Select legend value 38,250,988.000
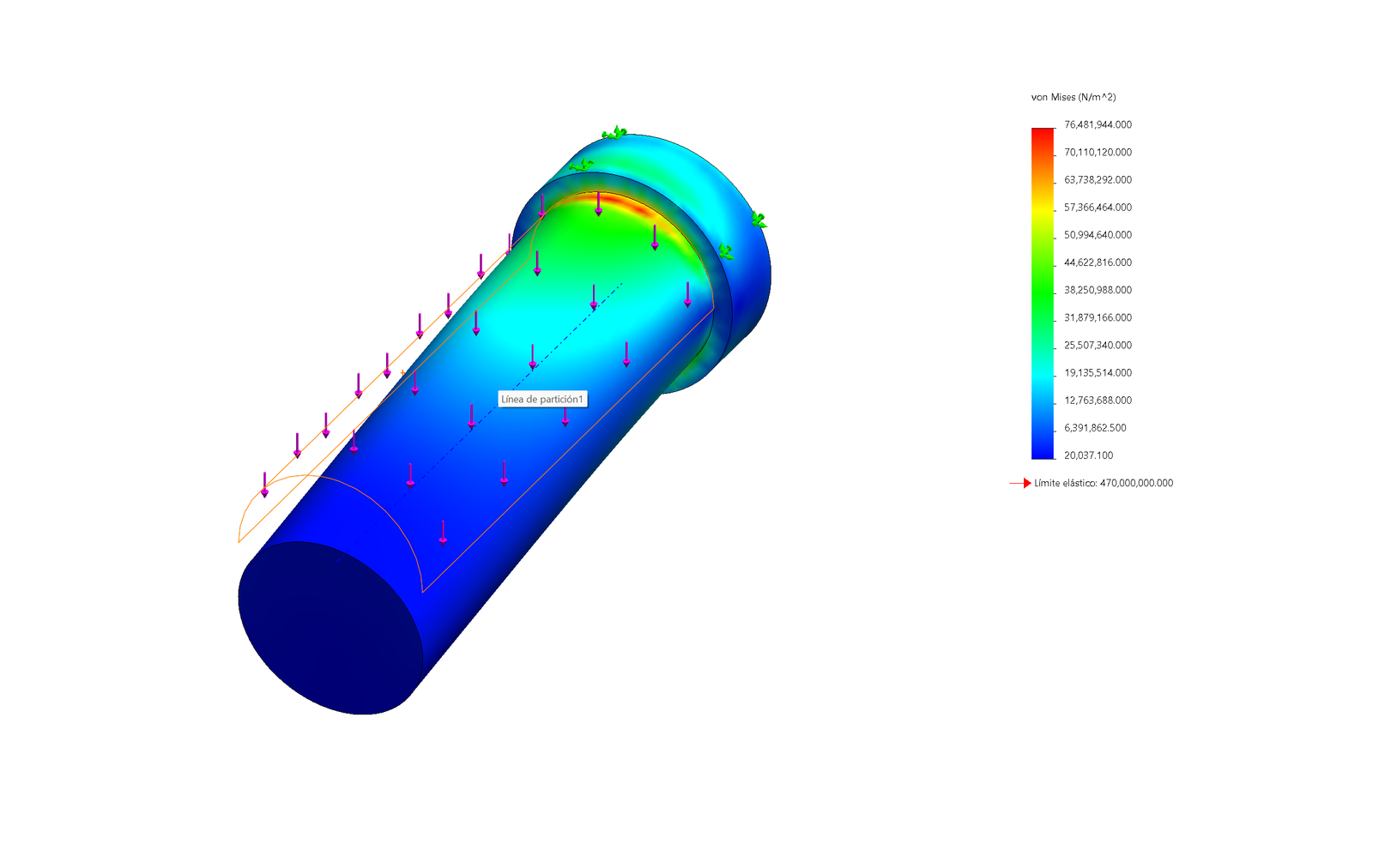 1098,289
